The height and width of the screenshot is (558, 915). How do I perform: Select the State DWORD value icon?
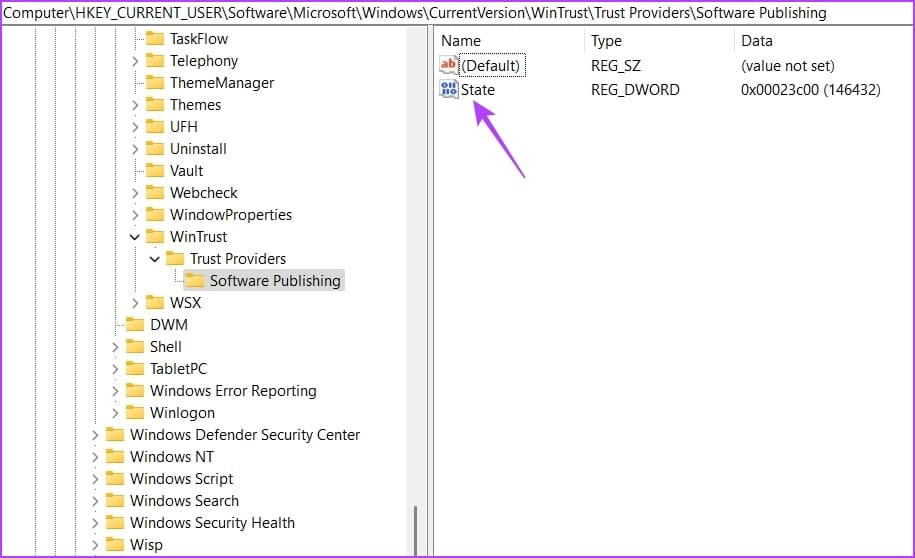[449, 89]
